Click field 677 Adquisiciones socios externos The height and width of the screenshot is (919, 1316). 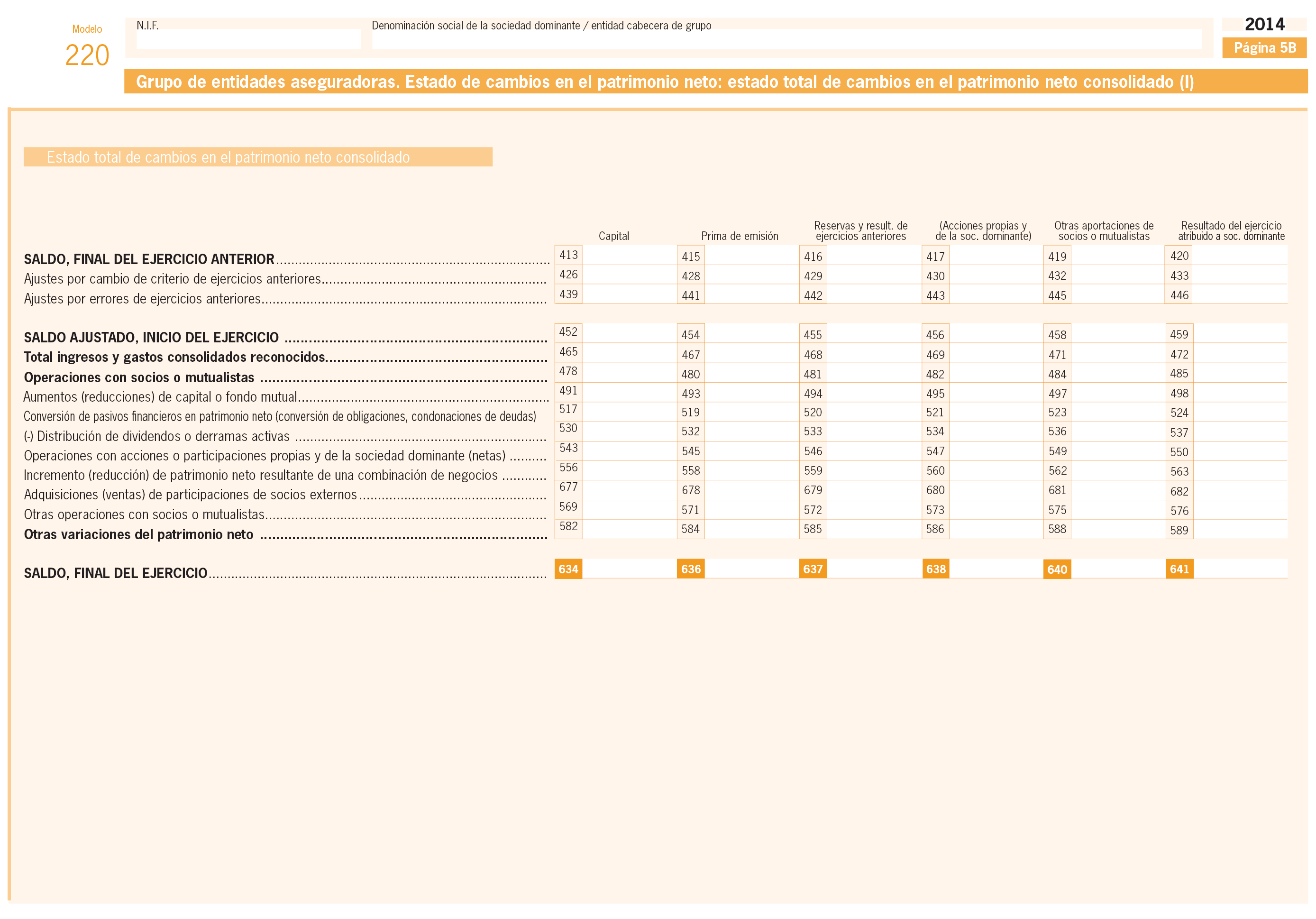pos(630,489)
